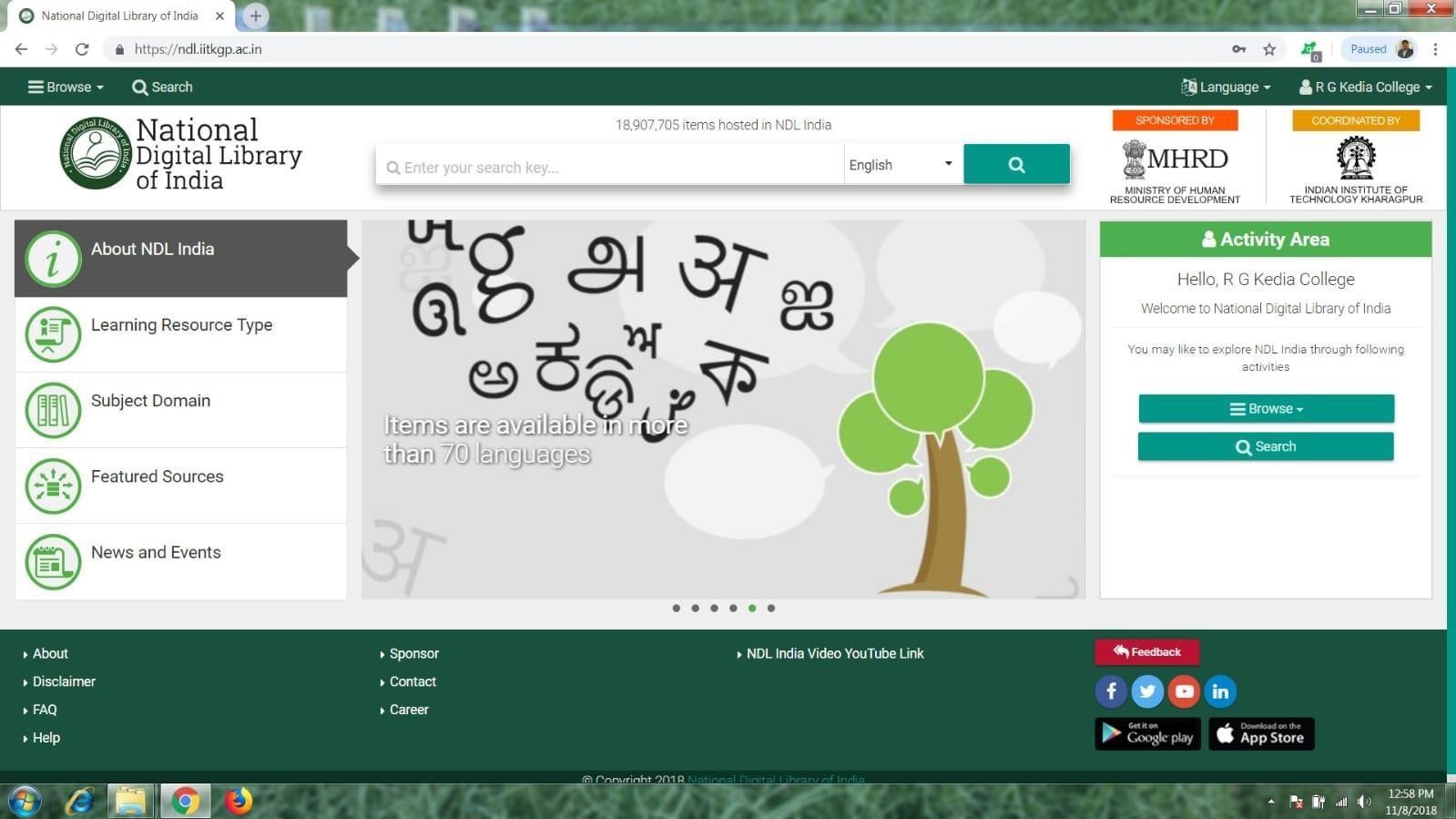
Task: Select the first carousel slide dot
Action: pyautogui.click(x=676, y=608)
